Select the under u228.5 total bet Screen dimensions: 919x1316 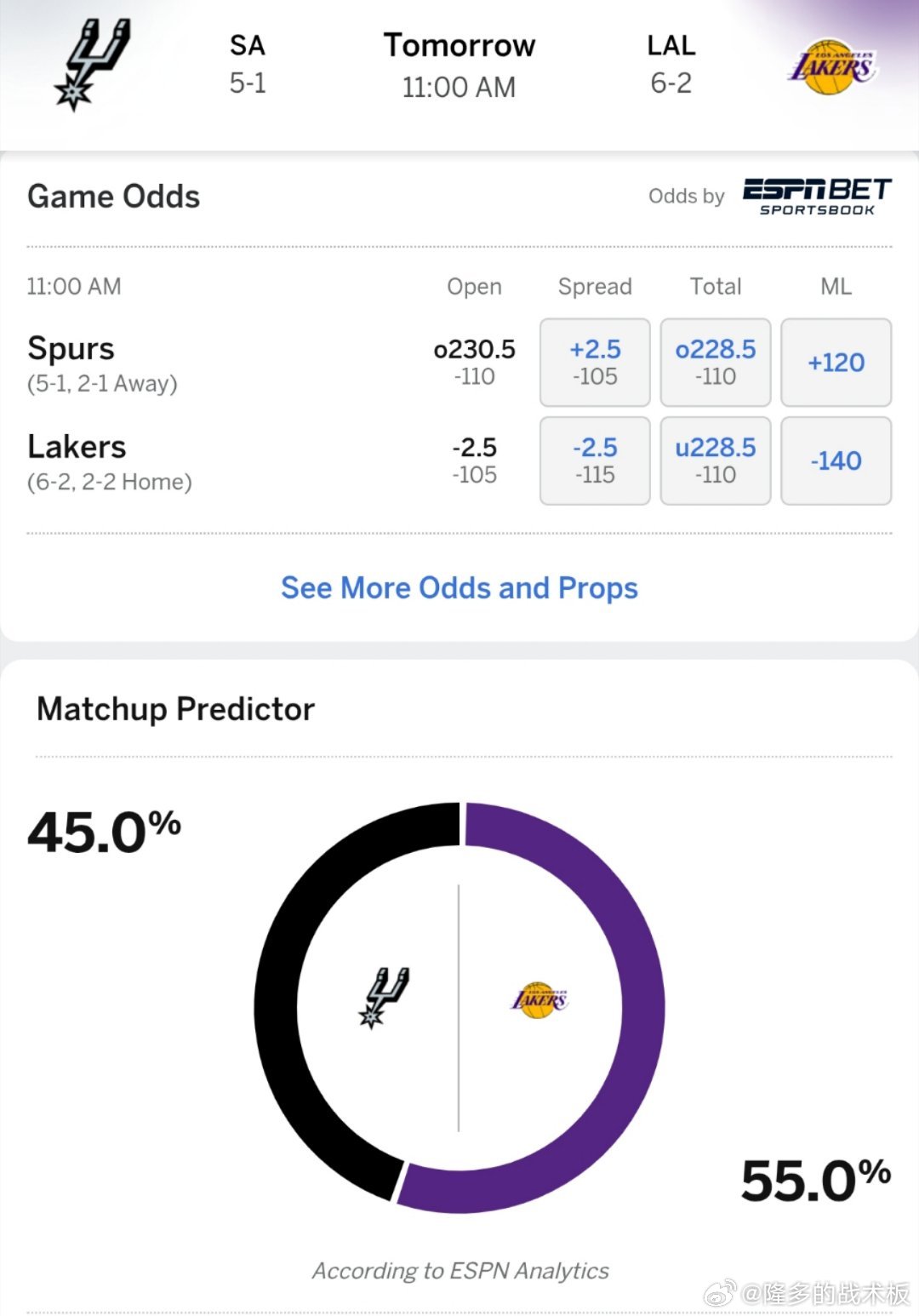tap(715, 461)
